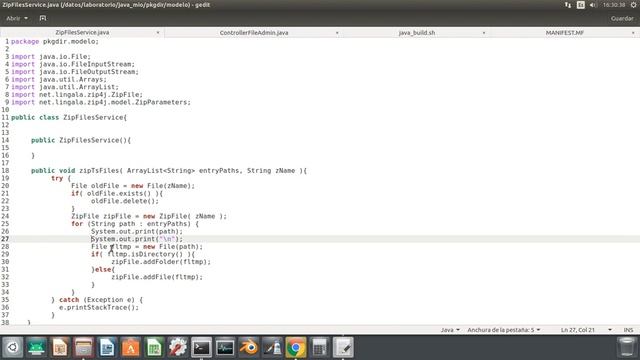Launch Blender from the dock
The width and height of the screenshot is (640, 360).
(249, 348)
